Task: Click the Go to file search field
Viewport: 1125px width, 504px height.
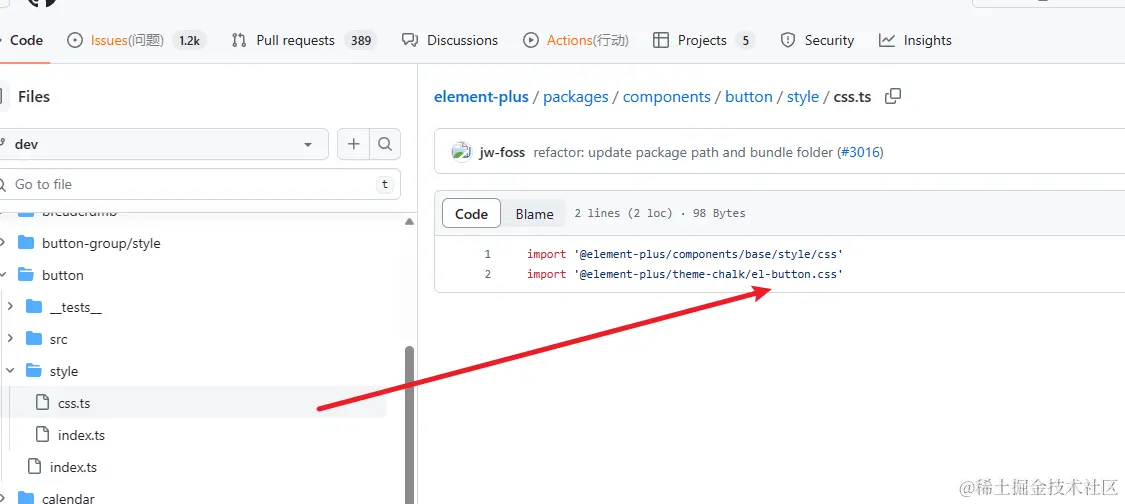Action: (x=190, y=184)
